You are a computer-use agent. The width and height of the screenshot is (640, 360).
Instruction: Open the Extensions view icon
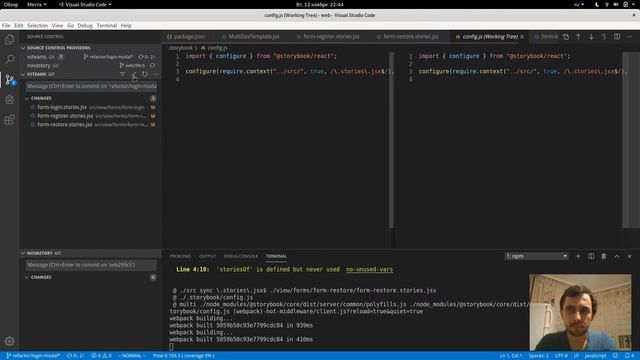point(9,120)
